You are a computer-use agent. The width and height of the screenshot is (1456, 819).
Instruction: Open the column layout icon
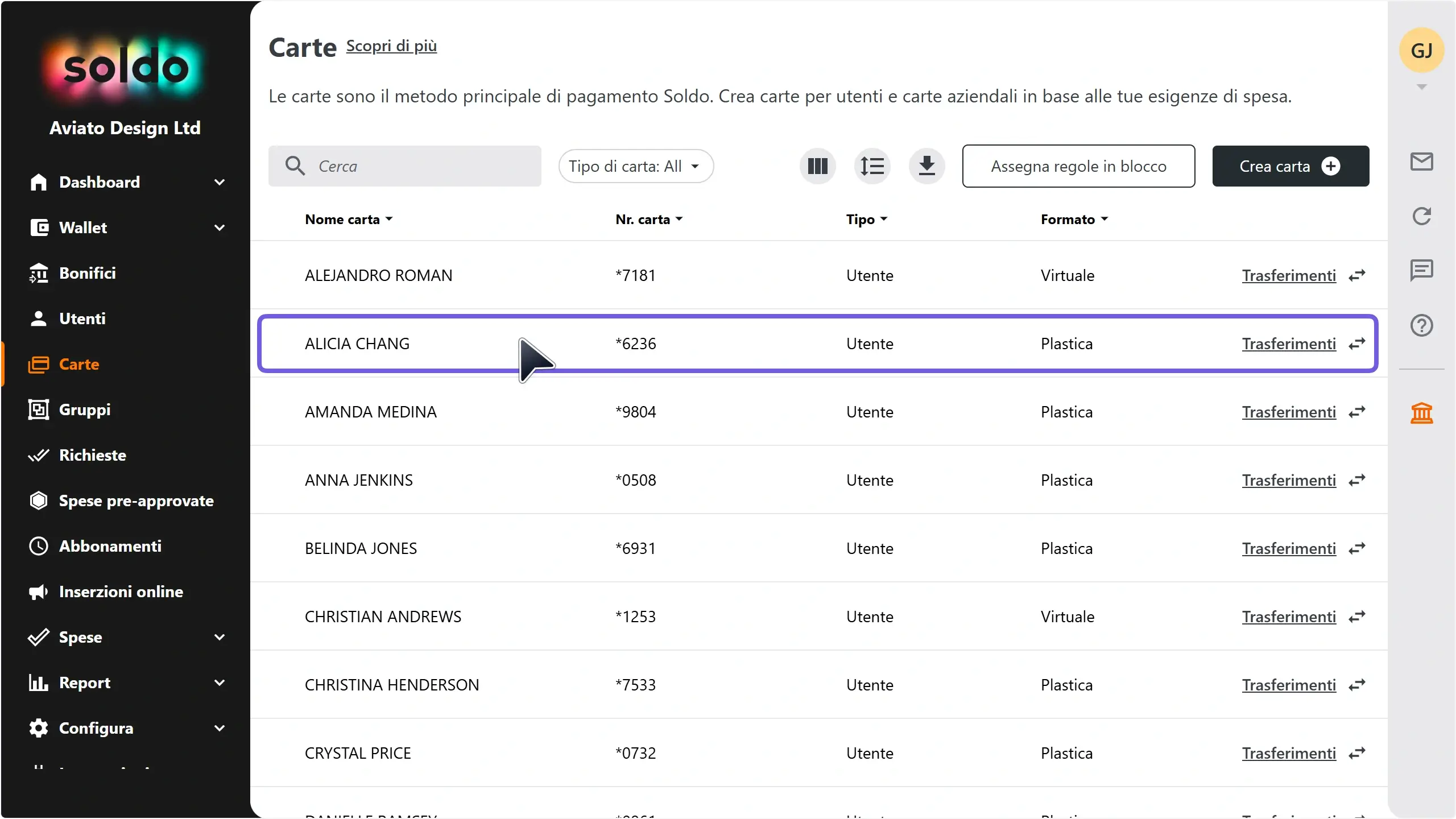point(817,166)
